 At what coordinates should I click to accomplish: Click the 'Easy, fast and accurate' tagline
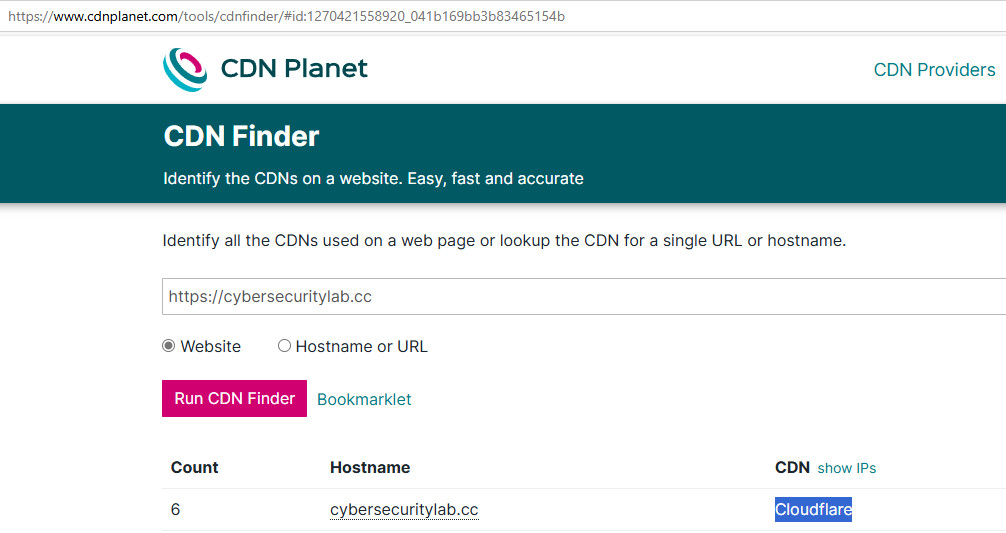(495, 178)
